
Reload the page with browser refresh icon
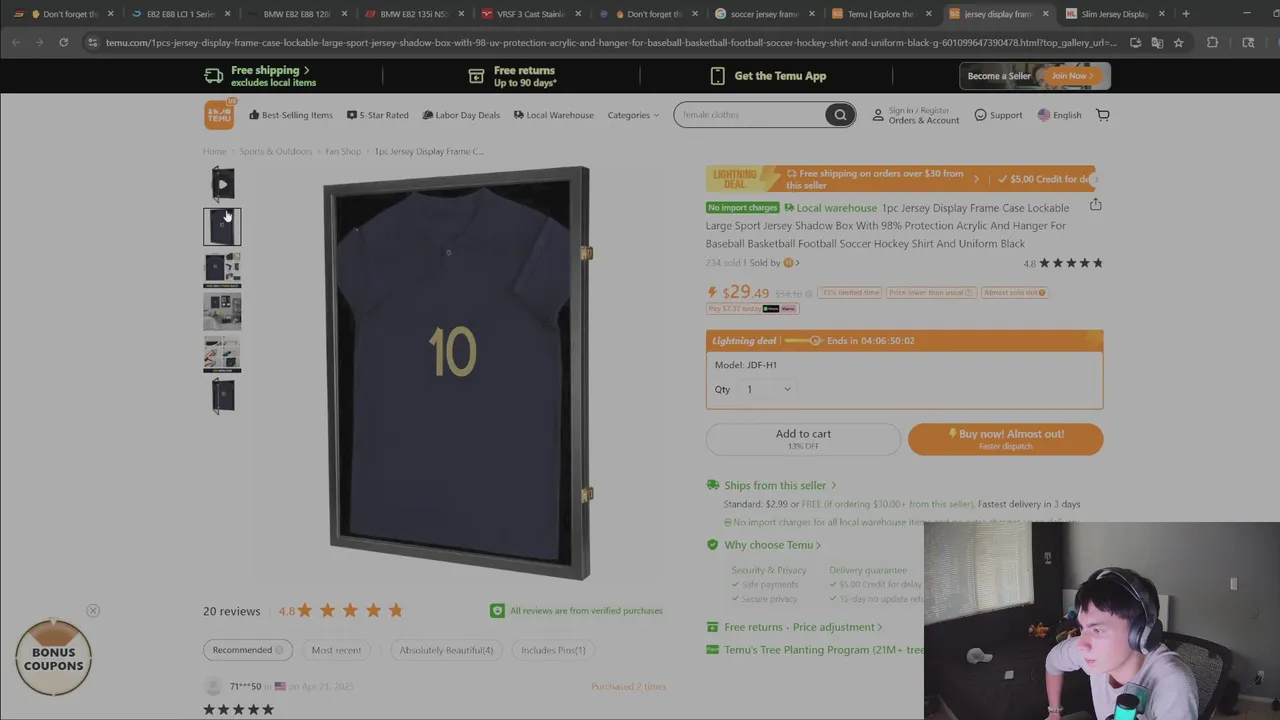pos(63,42)
